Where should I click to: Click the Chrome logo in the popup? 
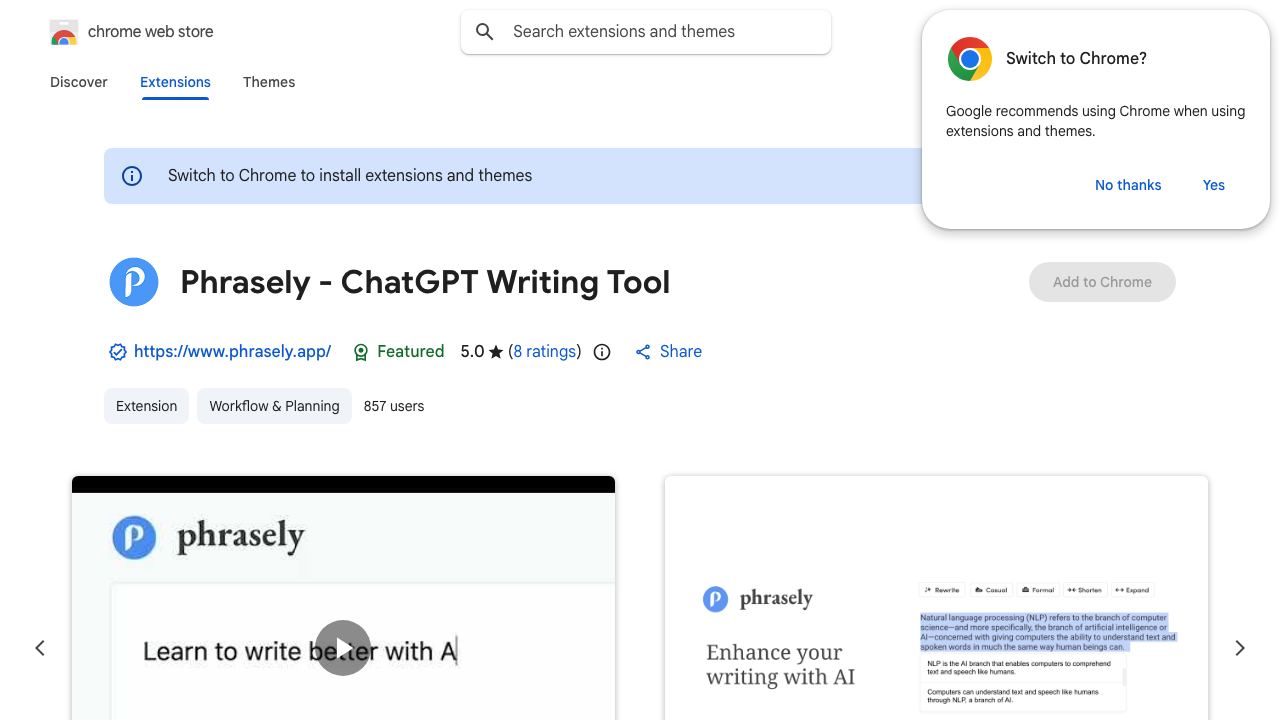point(970,59)
